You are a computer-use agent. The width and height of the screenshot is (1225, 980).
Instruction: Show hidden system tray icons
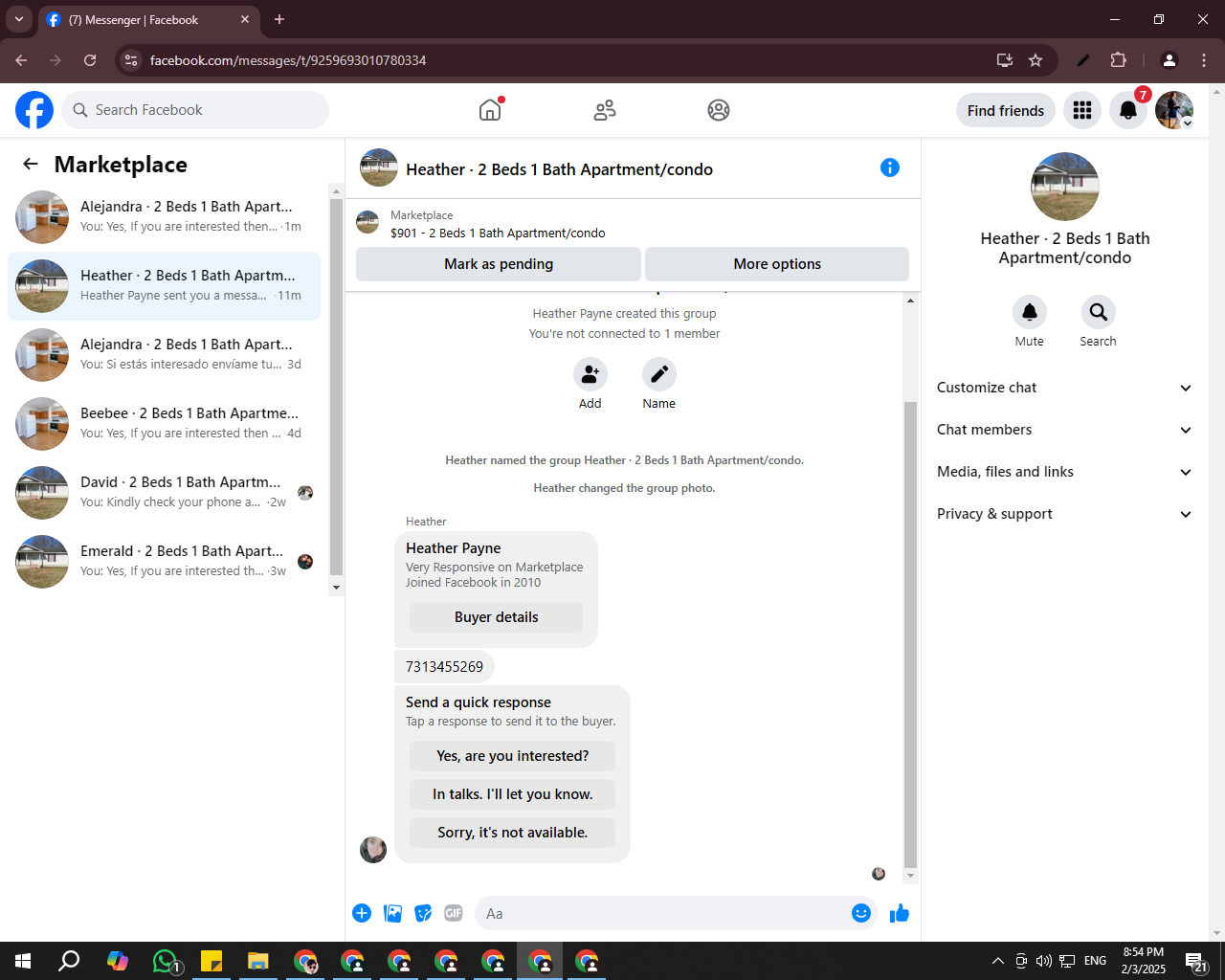[x=998, y=961]
